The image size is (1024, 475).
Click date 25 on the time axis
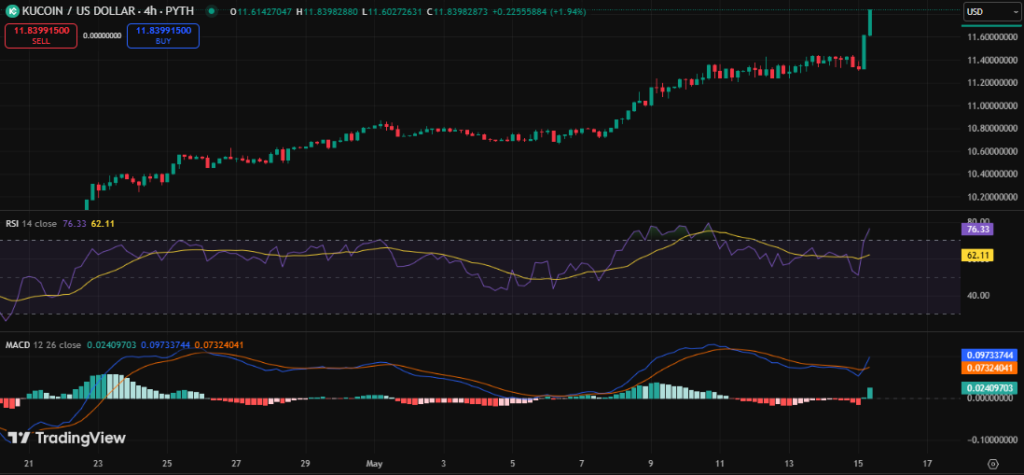167,463
